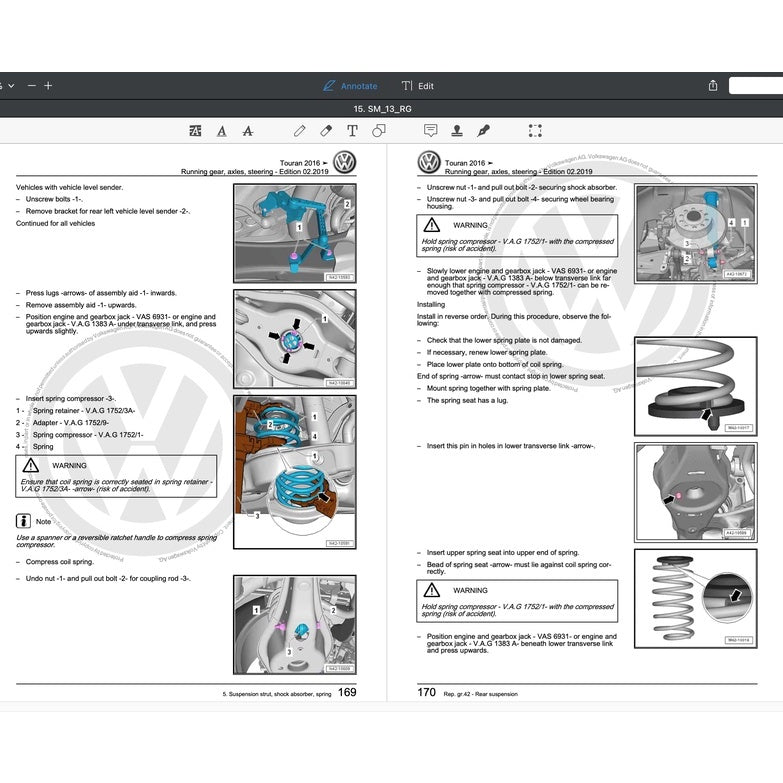Switch to Edit mode
This screenshot has height=783, width=783.
[x=418, y=86]
